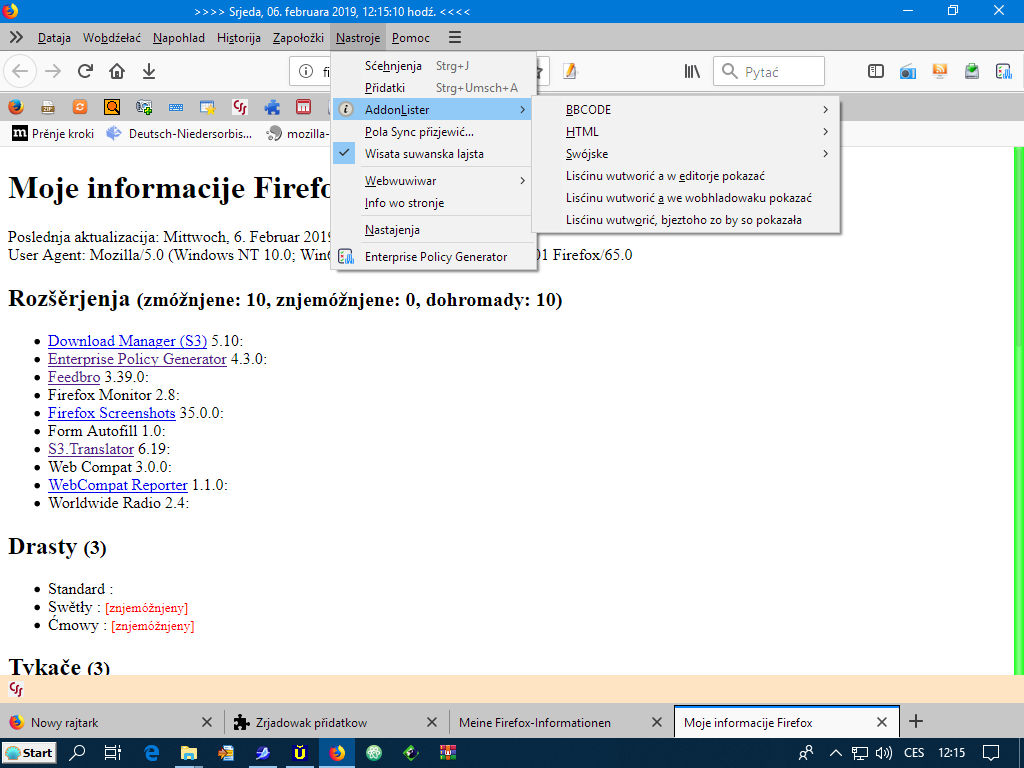Expand the toolbar overflow double chevron
Screen dimensions: 1024x768
[16, 37]
